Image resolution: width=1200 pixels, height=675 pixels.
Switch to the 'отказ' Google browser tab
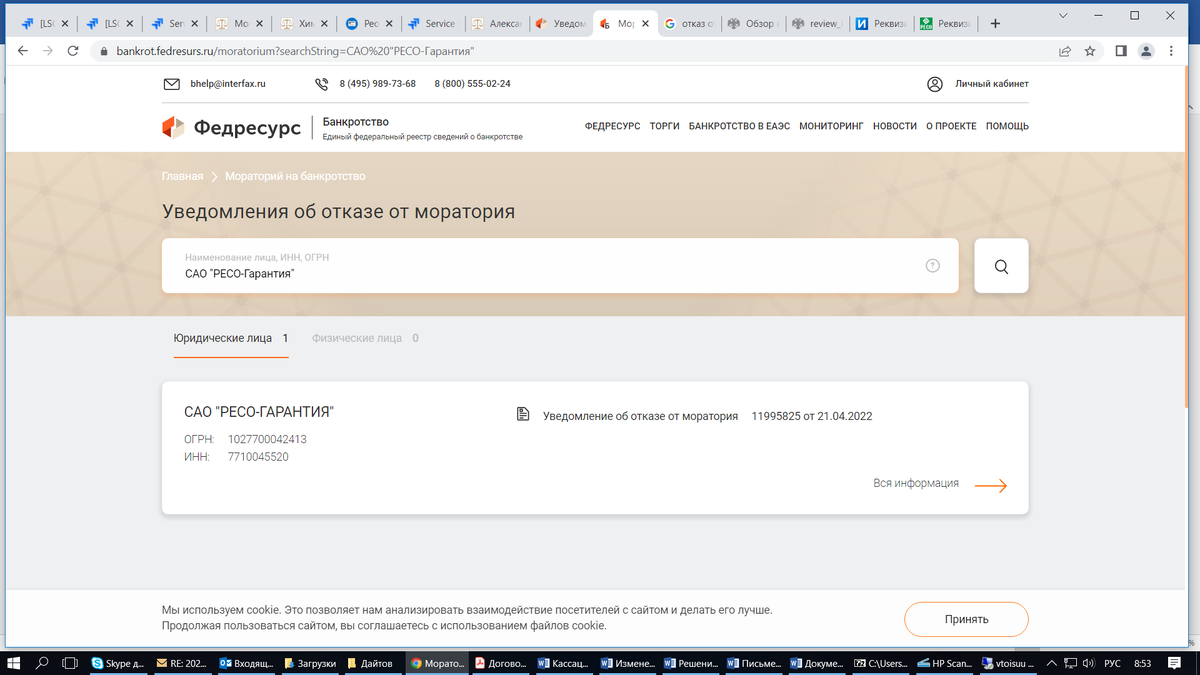point(688,23)
